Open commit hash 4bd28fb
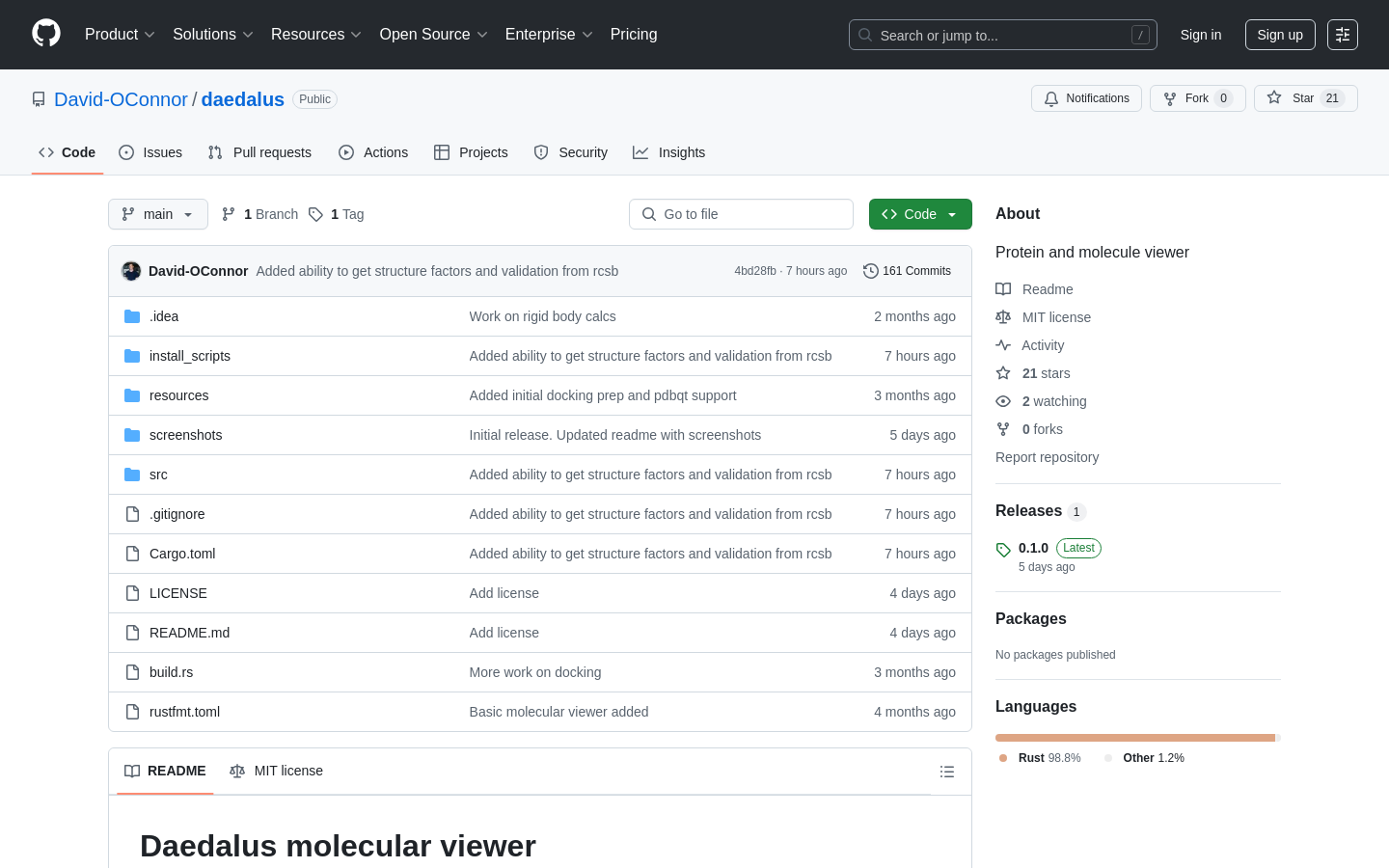The width and height of the screenshot is (1389, 868). click(755, 271)
